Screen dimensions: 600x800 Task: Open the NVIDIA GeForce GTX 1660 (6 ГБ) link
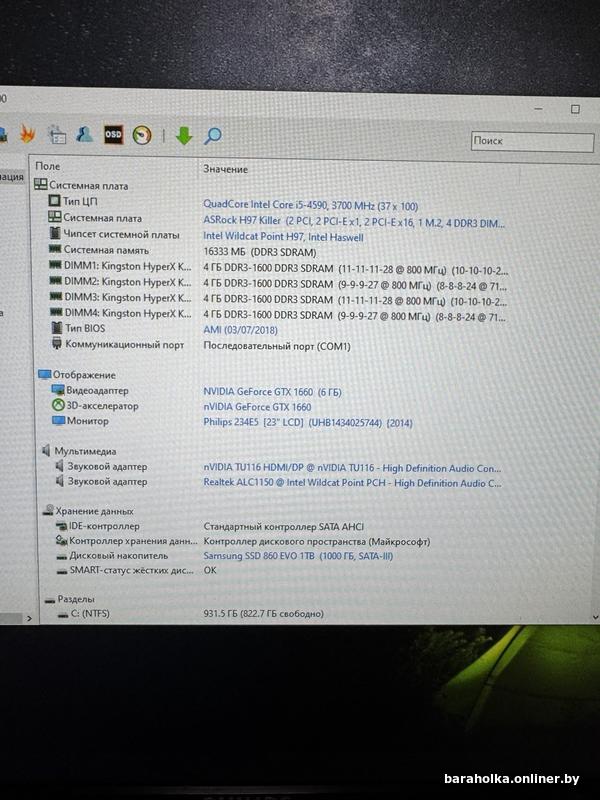pyautogui.click(x=272, y=392)
